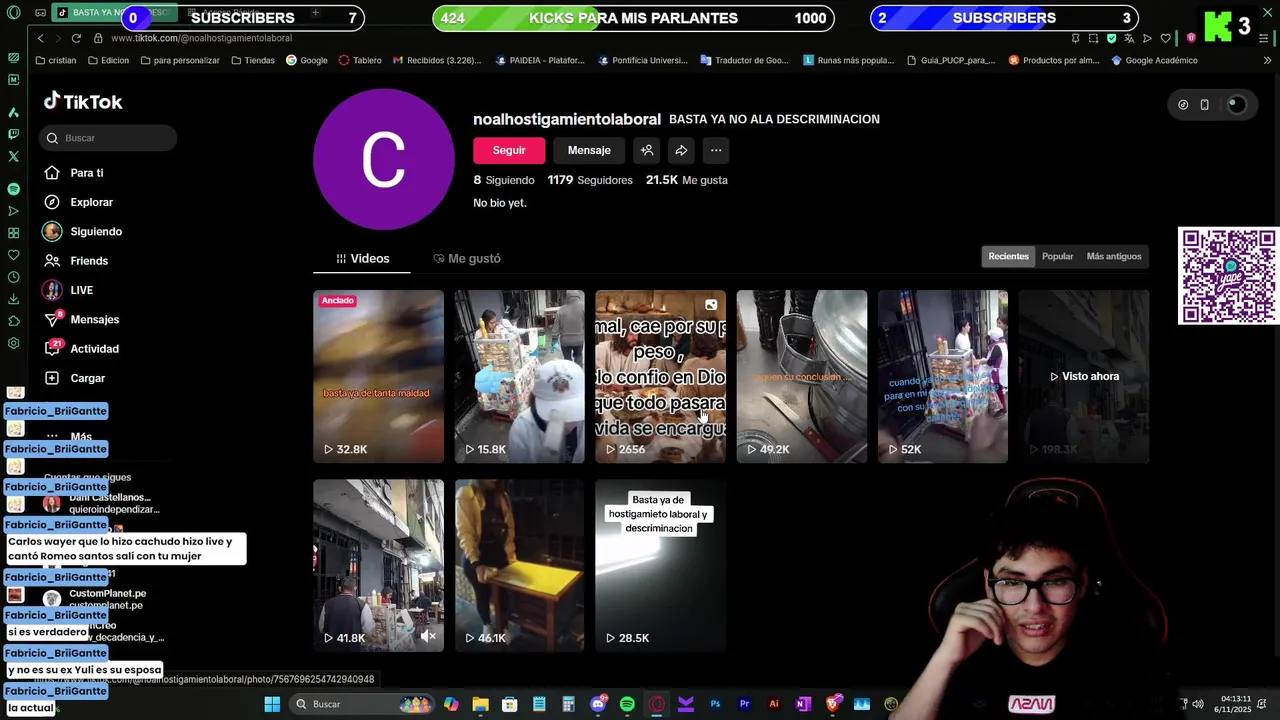The height and width of the screenshot is (720, 1280).
Task: Open the video with 49.2K views
Action: (x=802, y=376)
